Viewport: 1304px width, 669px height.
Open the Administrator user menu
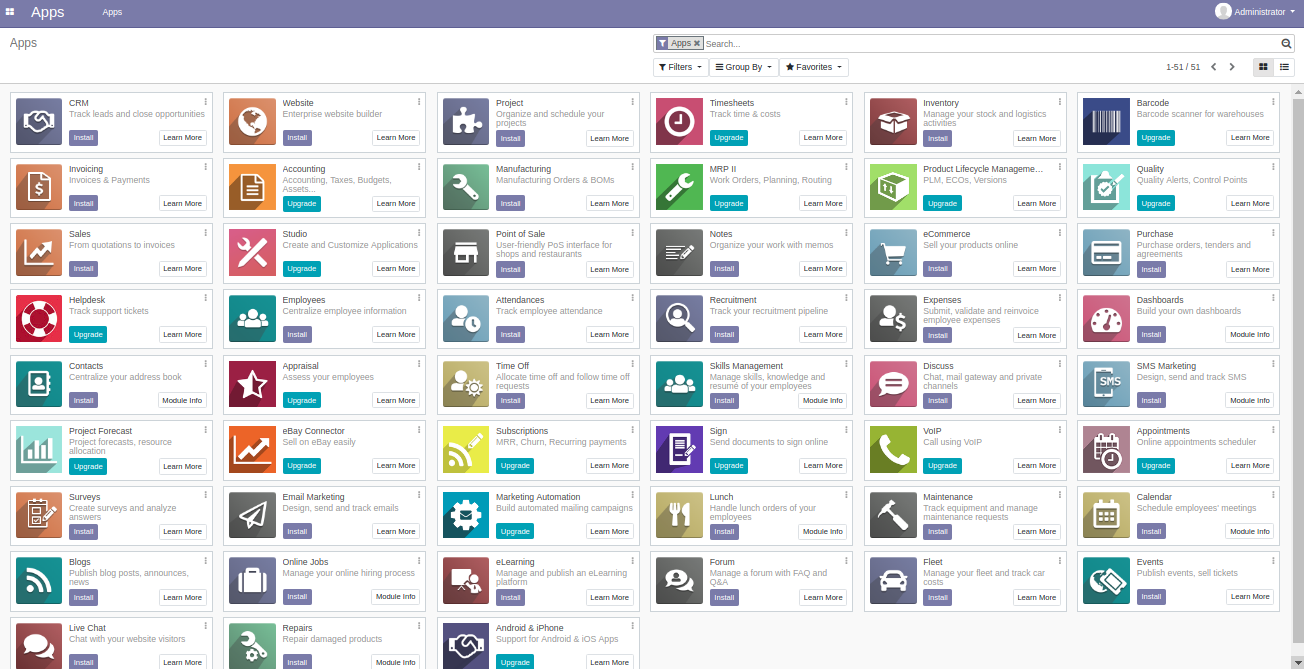coord(1255,12)
